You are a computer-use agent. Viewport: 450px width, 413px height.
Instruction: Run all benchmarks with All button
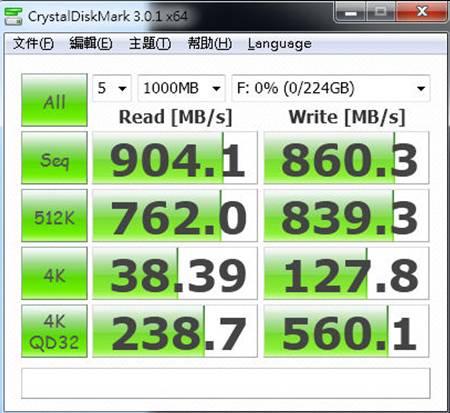54,100
